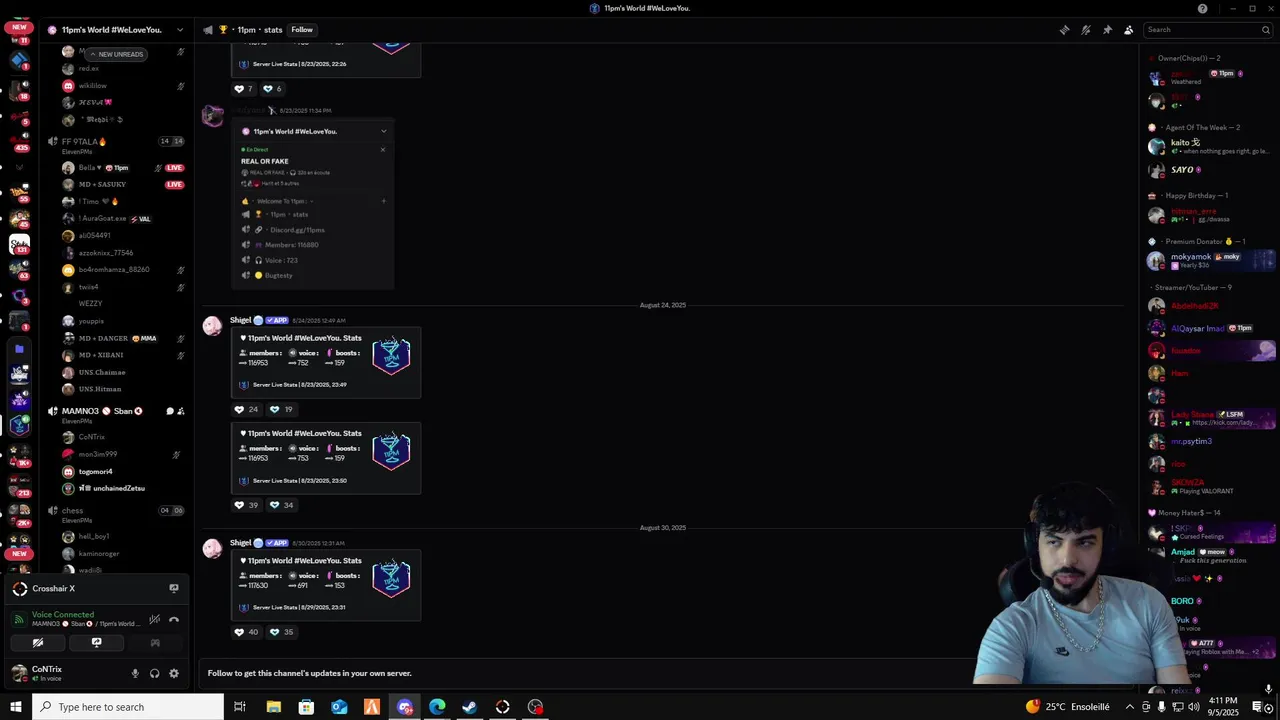Open weather widget showing 25°C Ensoleillé
Screen dimensions: 1280x720
click(1067, 707)
